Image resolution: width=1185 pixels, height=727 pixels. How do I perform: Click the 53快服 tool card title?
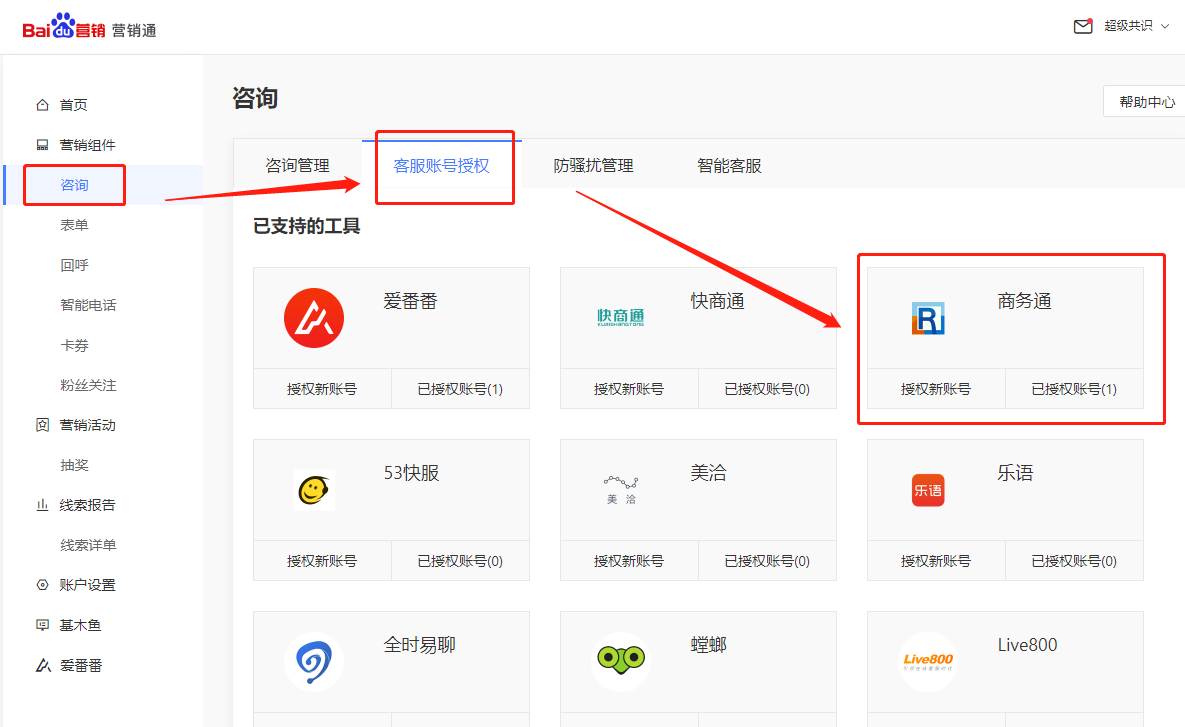(411, 474)
